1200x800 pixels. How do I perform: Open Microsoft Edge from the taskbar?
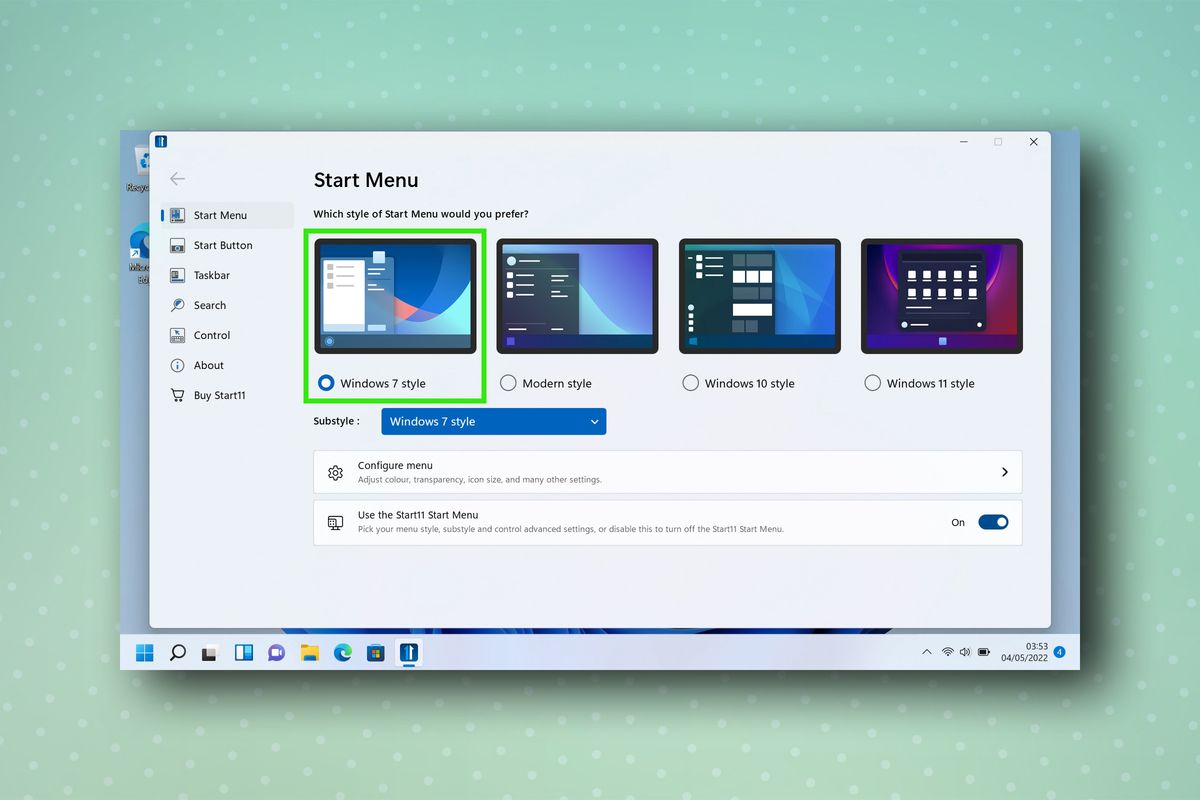pos(342,652)
